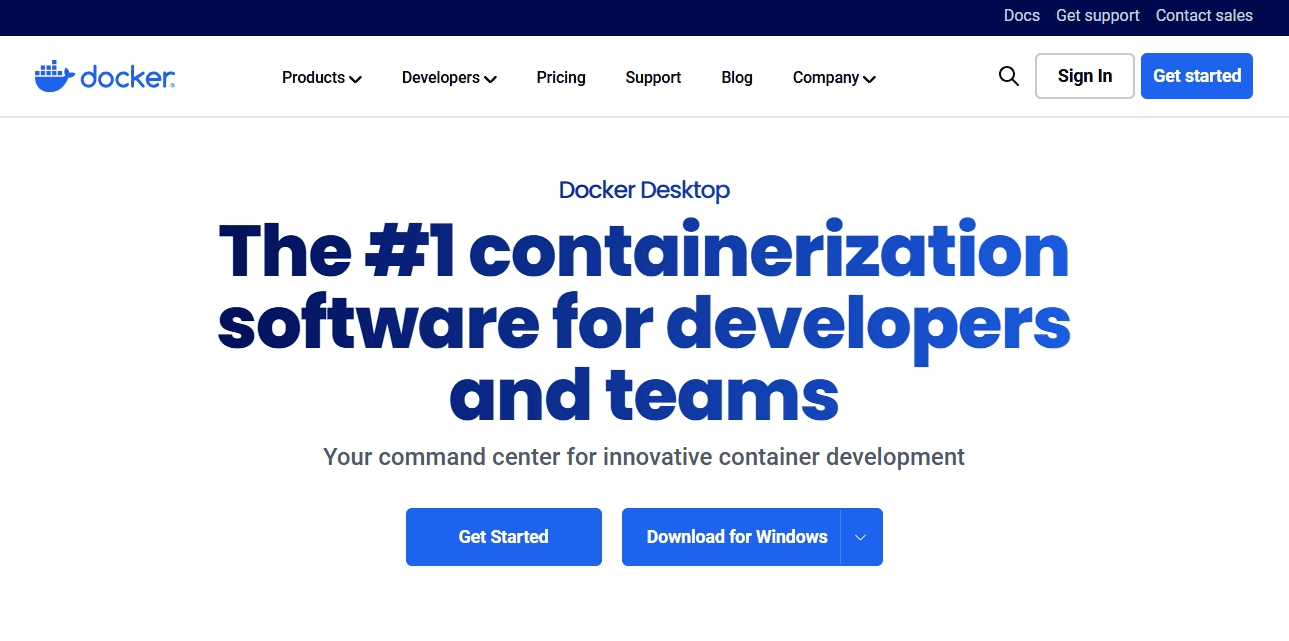Click the hero Get Started button
Viewport: 1289px width, 641px height.
coord(504,537)
